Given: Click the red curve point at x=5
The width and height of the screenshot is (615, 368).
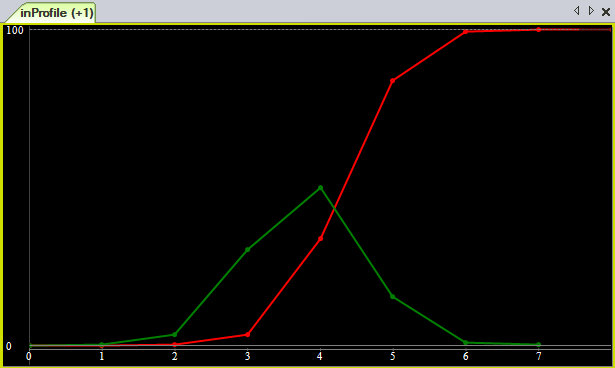Looking at the screenshot, I should tap(393, 81).
